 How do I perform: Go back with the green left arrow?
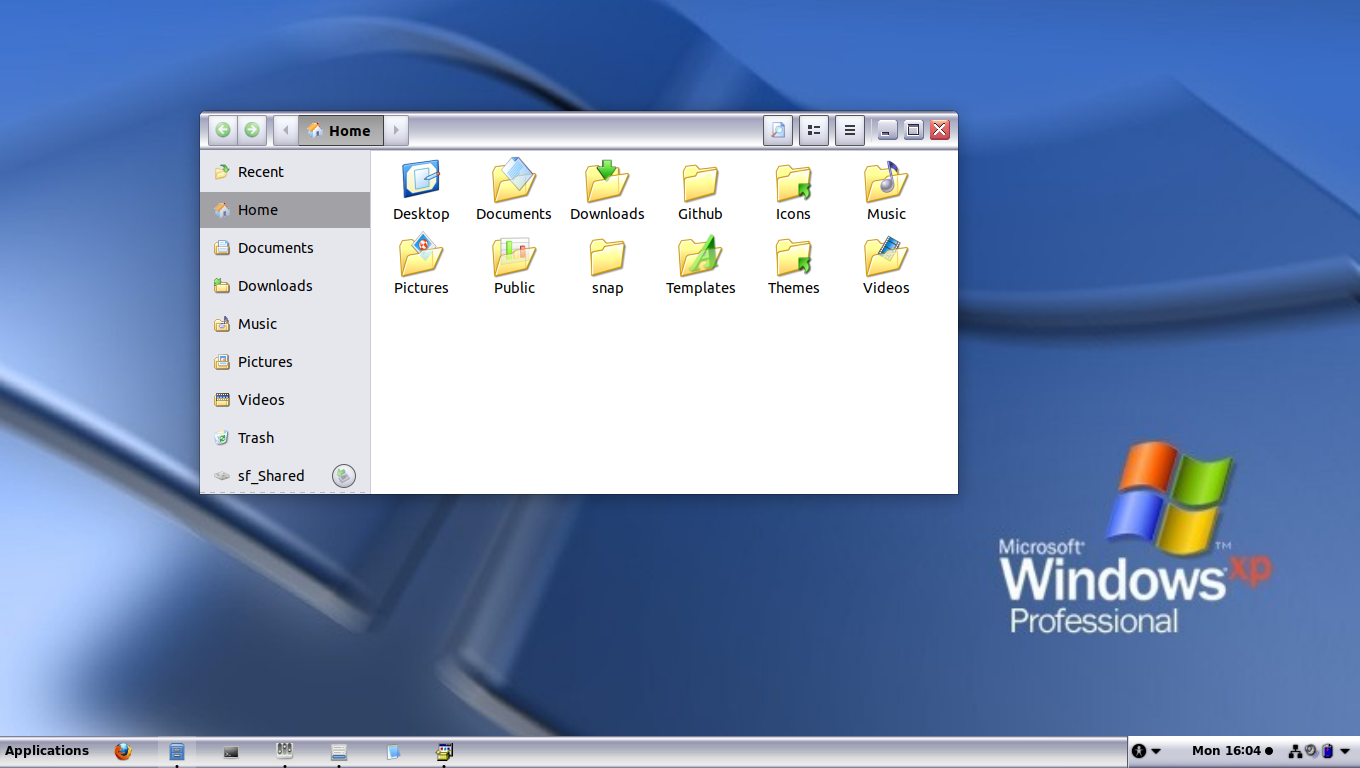[x=223, y=130]
